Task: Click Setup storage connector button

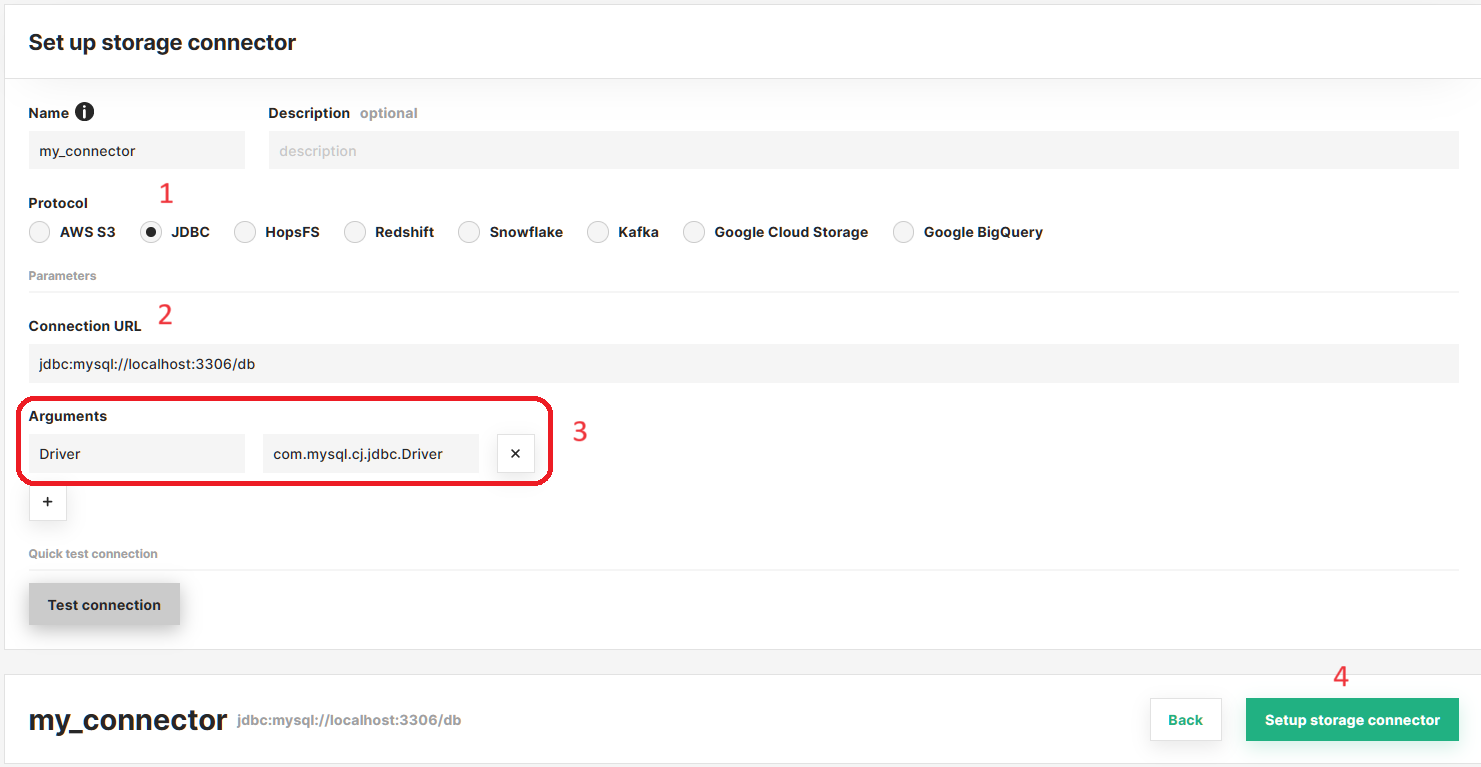Action: [x=1352, y=719]
